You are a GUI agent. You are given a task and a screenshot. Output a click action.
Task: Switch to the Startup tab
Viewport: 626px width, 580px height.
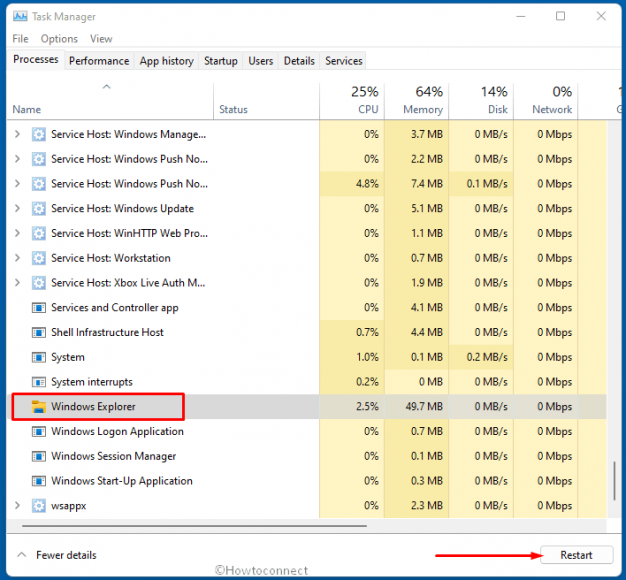click(221, 61)
